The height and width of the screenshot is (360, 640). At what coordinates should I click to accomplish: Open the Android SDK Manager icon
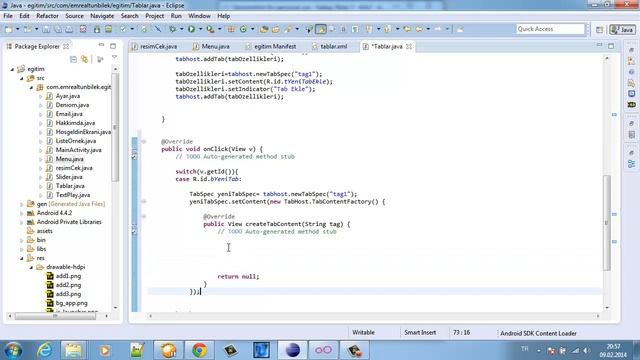(x=97, y=29)
